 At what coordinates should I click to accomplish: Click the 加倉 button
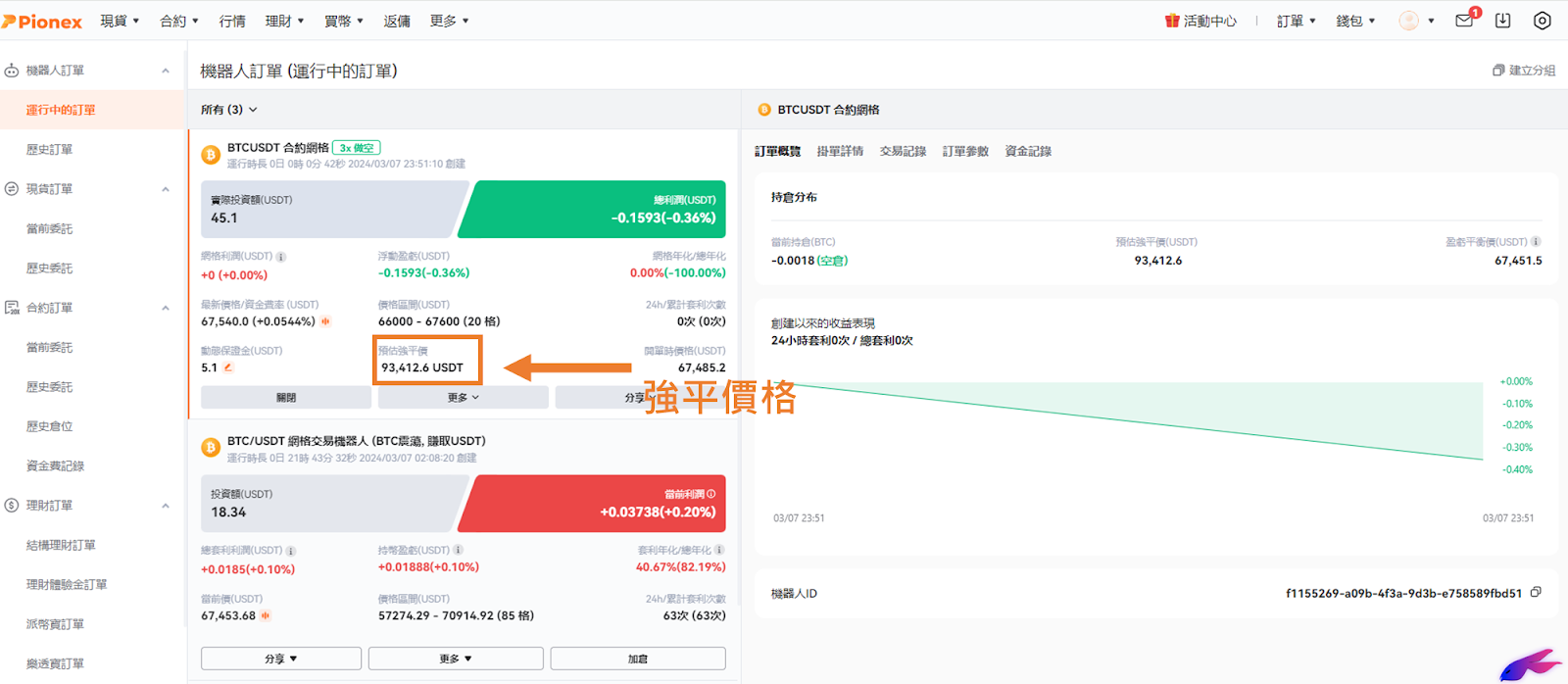638,659
